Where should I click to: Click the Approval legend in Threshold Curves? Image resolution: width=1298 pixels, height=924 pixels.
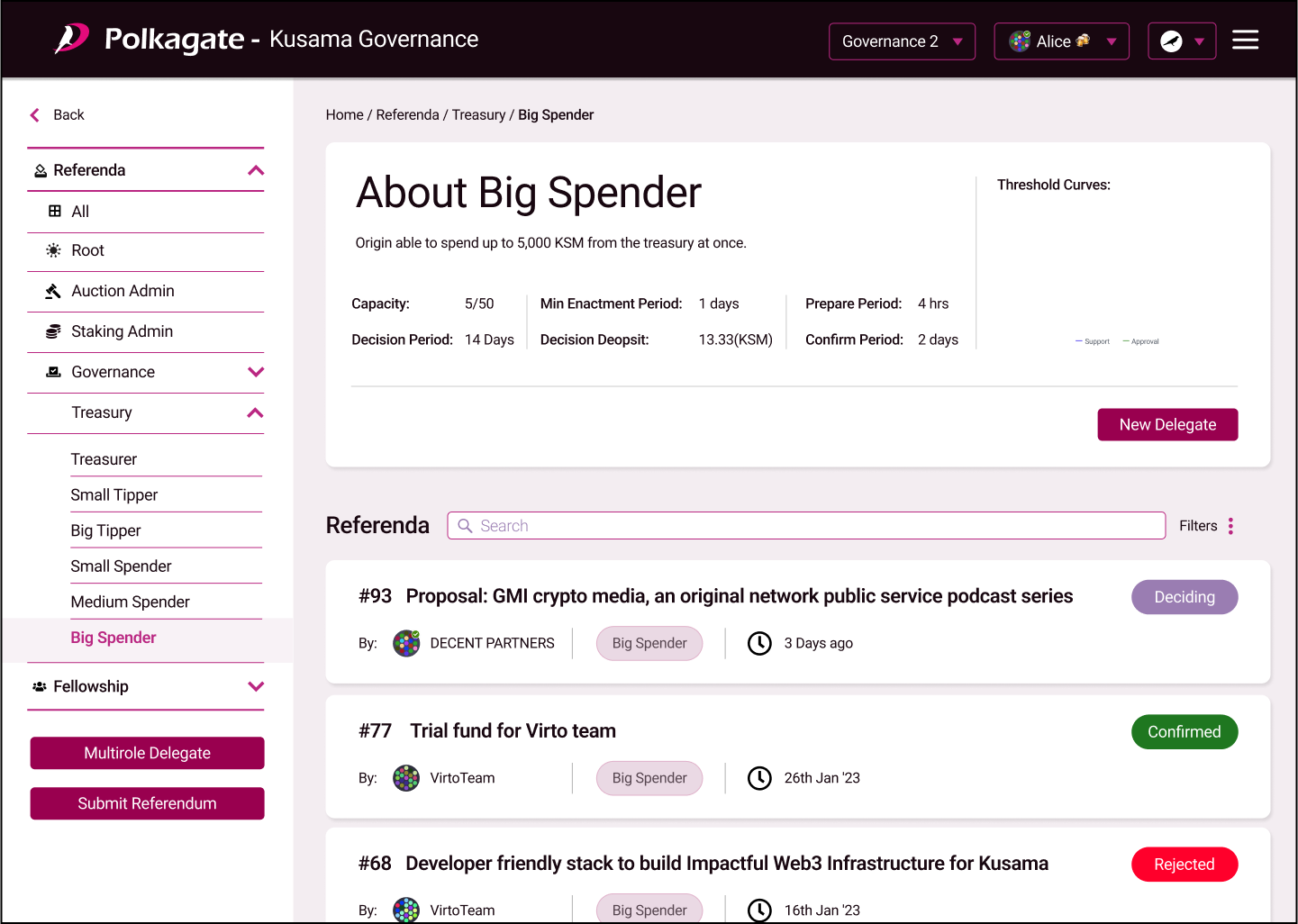[x=1141, y=341]
